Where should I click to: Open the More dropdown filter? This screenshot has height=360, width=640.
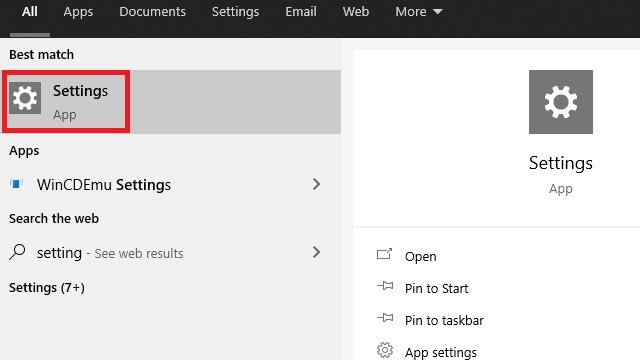click(x=418, y=11)
